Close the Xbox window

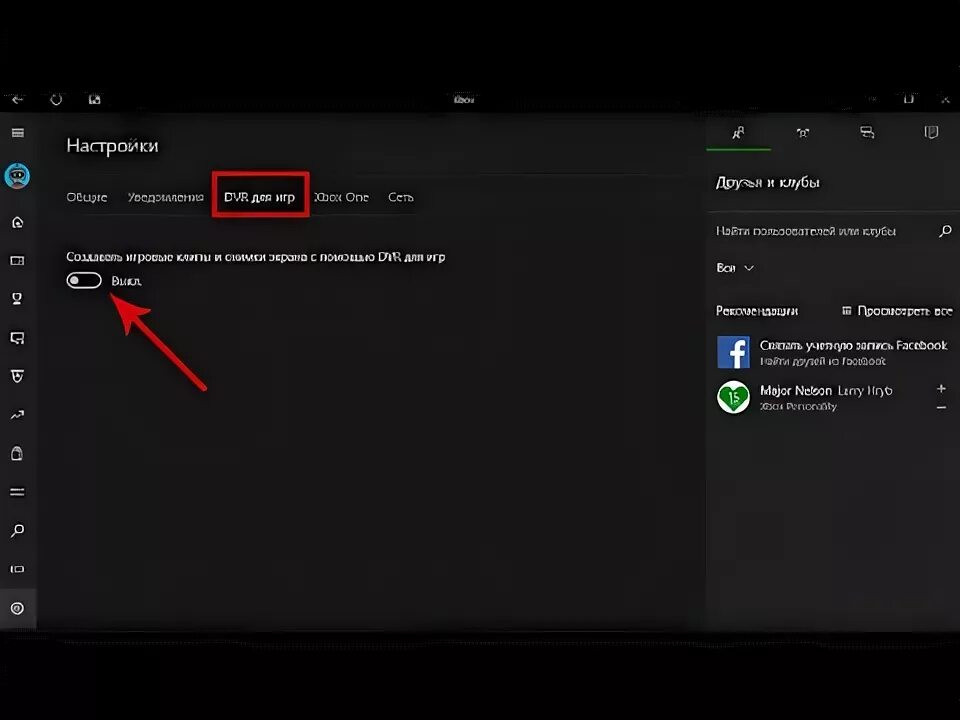(945, 99)
